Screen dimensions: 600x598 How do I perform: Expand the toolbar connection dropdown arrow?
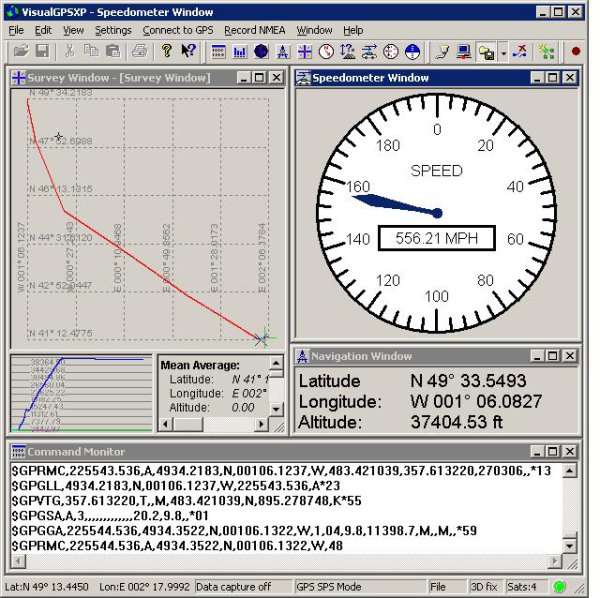click(x=503, y=51)
